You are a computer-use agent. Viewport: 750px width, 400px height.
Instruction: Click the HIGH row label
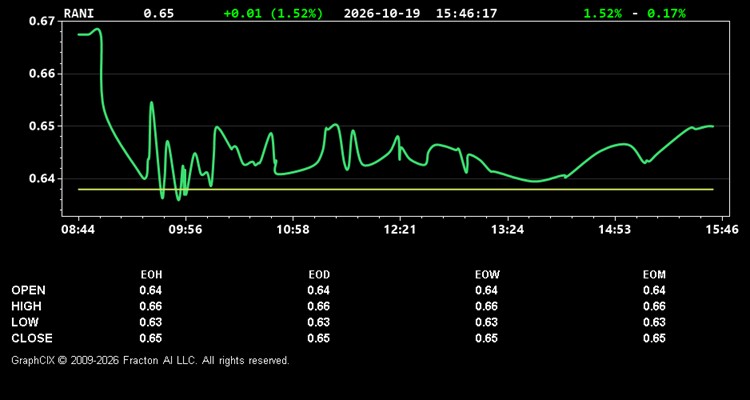coord(26,306)
